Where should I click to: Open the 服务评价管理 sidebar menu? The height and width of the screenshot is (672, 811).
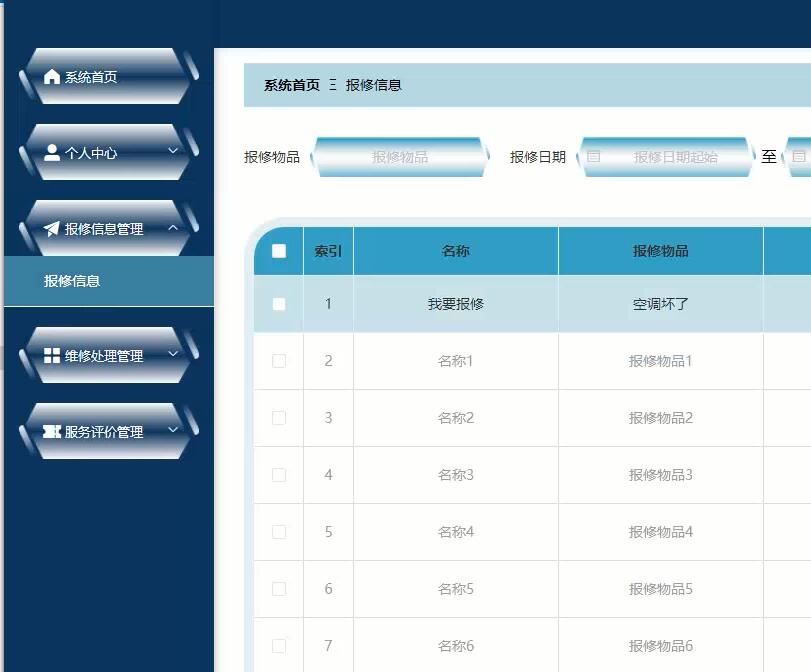tap(109, 431)
